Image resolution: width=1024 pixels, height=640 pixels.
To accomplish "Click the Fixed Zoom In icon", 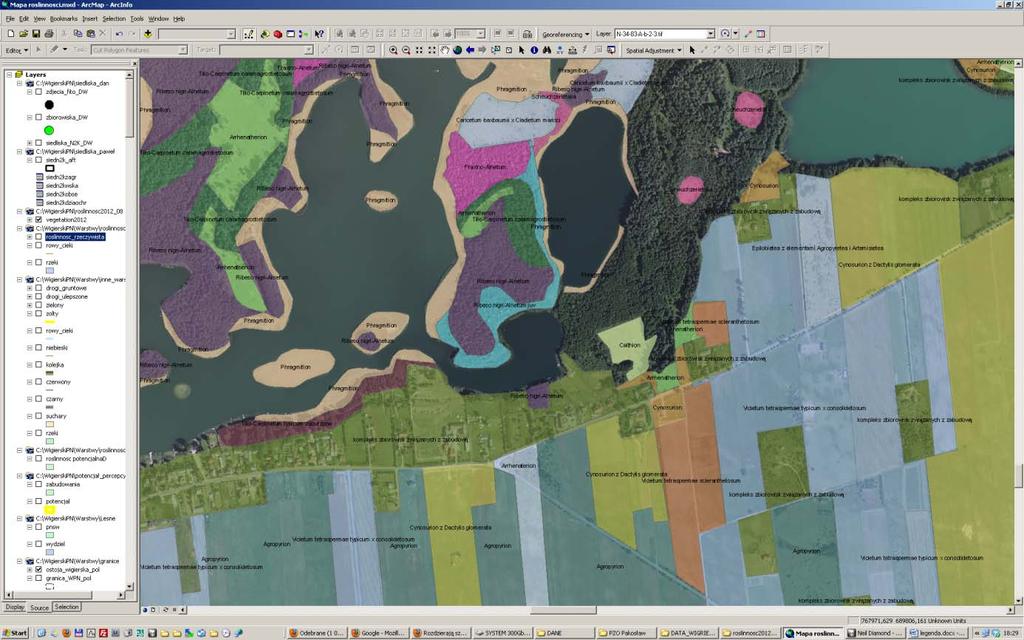I will tap(419, 50).
